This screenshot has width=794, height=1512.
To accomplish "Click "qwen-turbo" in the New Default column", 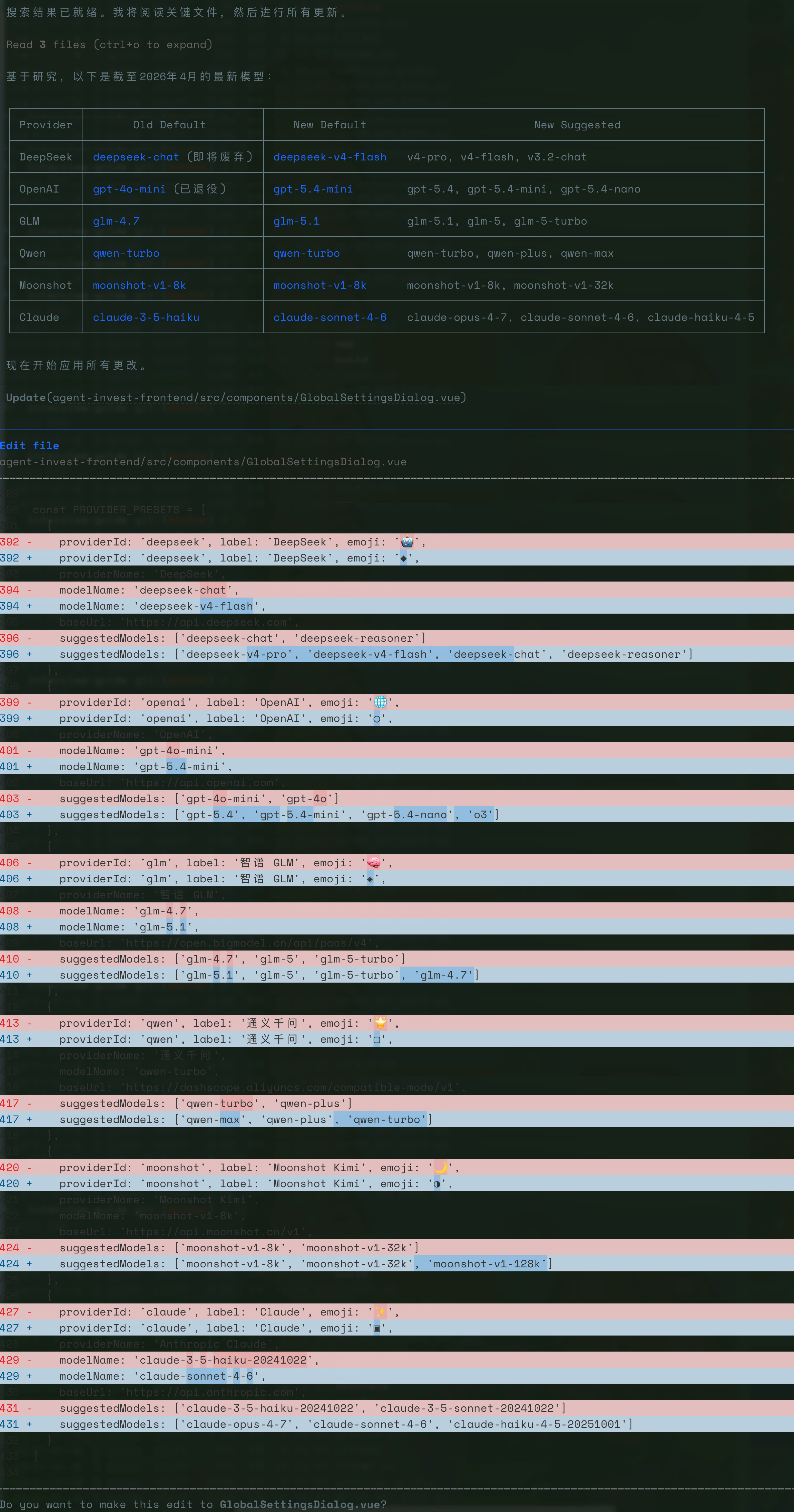I will [x=306, y=253].
